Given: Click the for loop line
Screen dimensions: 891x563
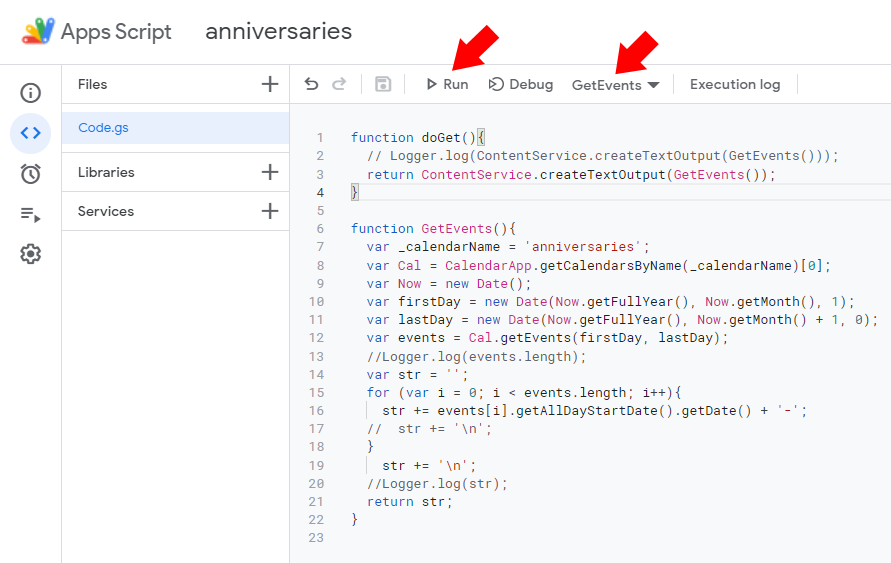Looking at the screenshot, I should 524,393.
